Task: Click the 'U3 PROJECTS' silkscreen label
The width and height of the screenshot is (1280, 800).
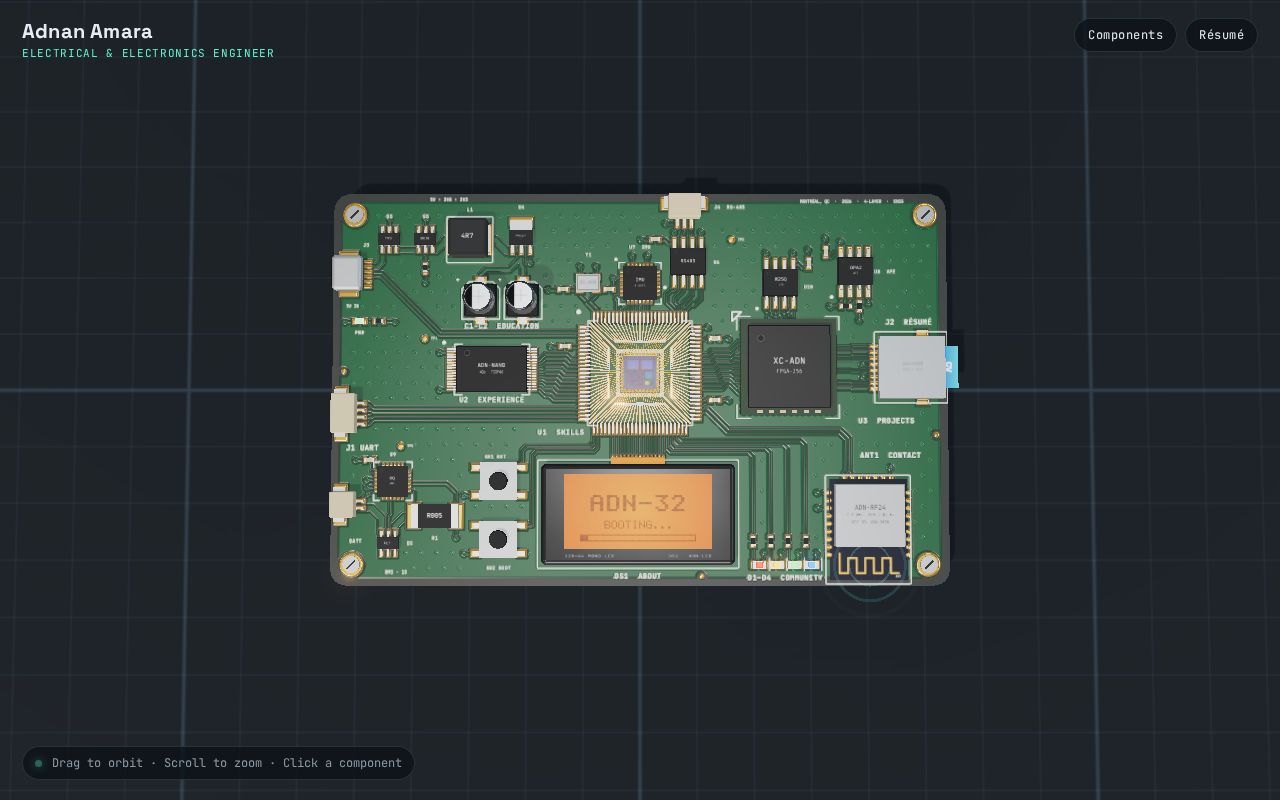Action: click(885, 421)
